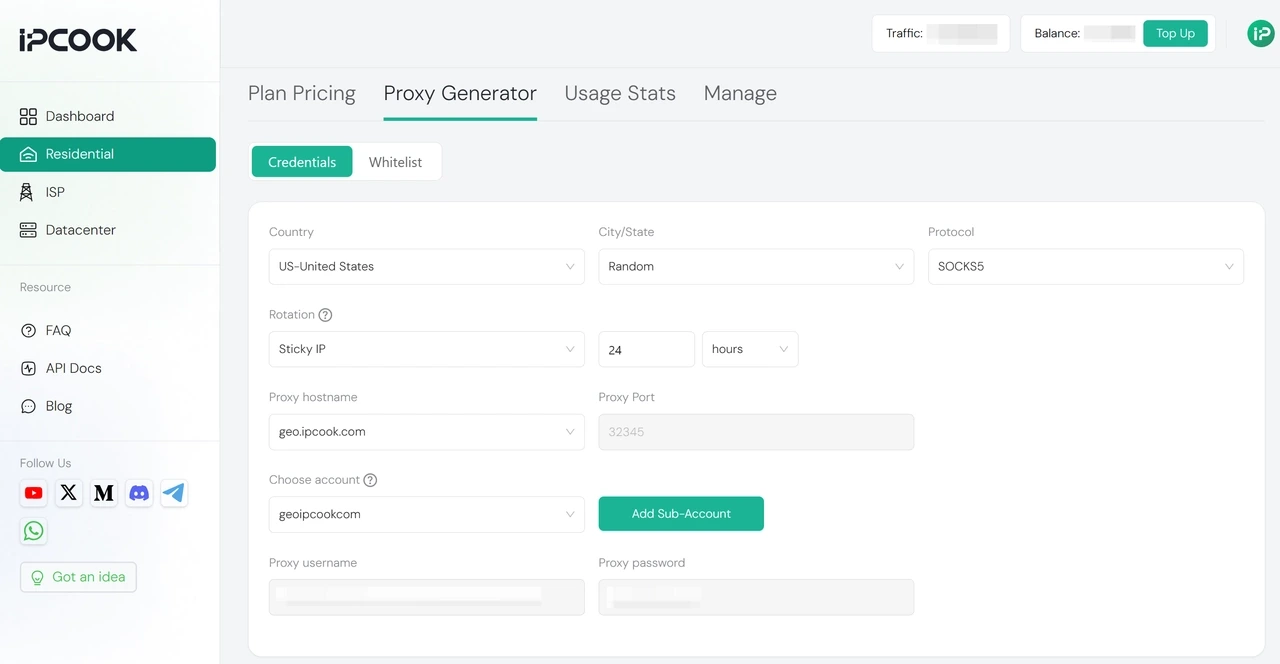
Task: Click the Balance label
Action: [1057, 33]
